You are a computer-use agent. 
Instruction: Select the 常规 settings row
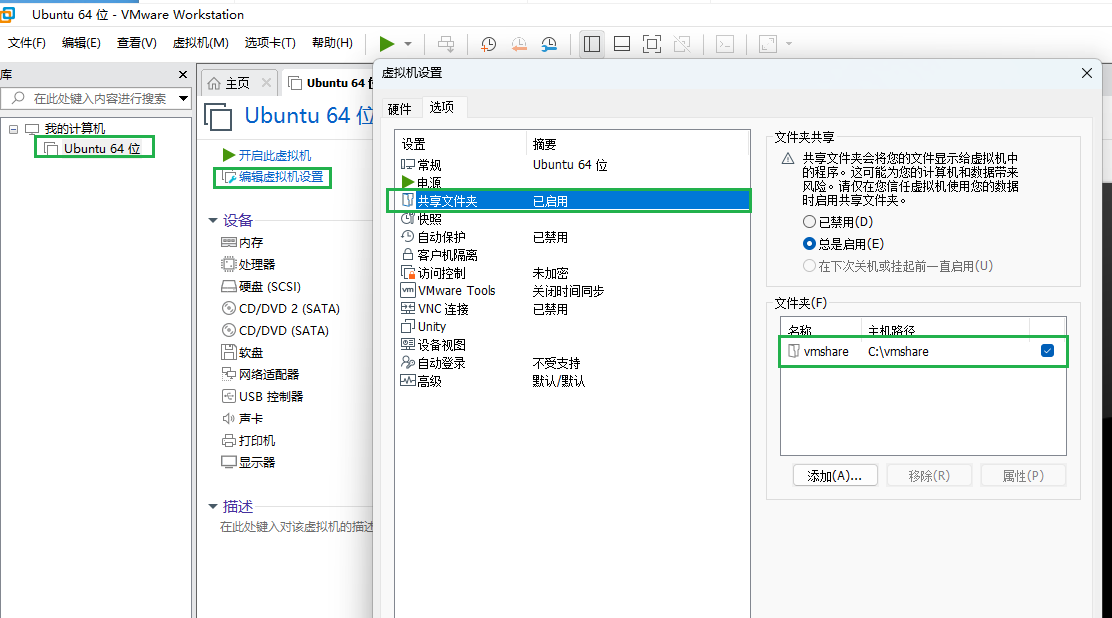point(572,165)
